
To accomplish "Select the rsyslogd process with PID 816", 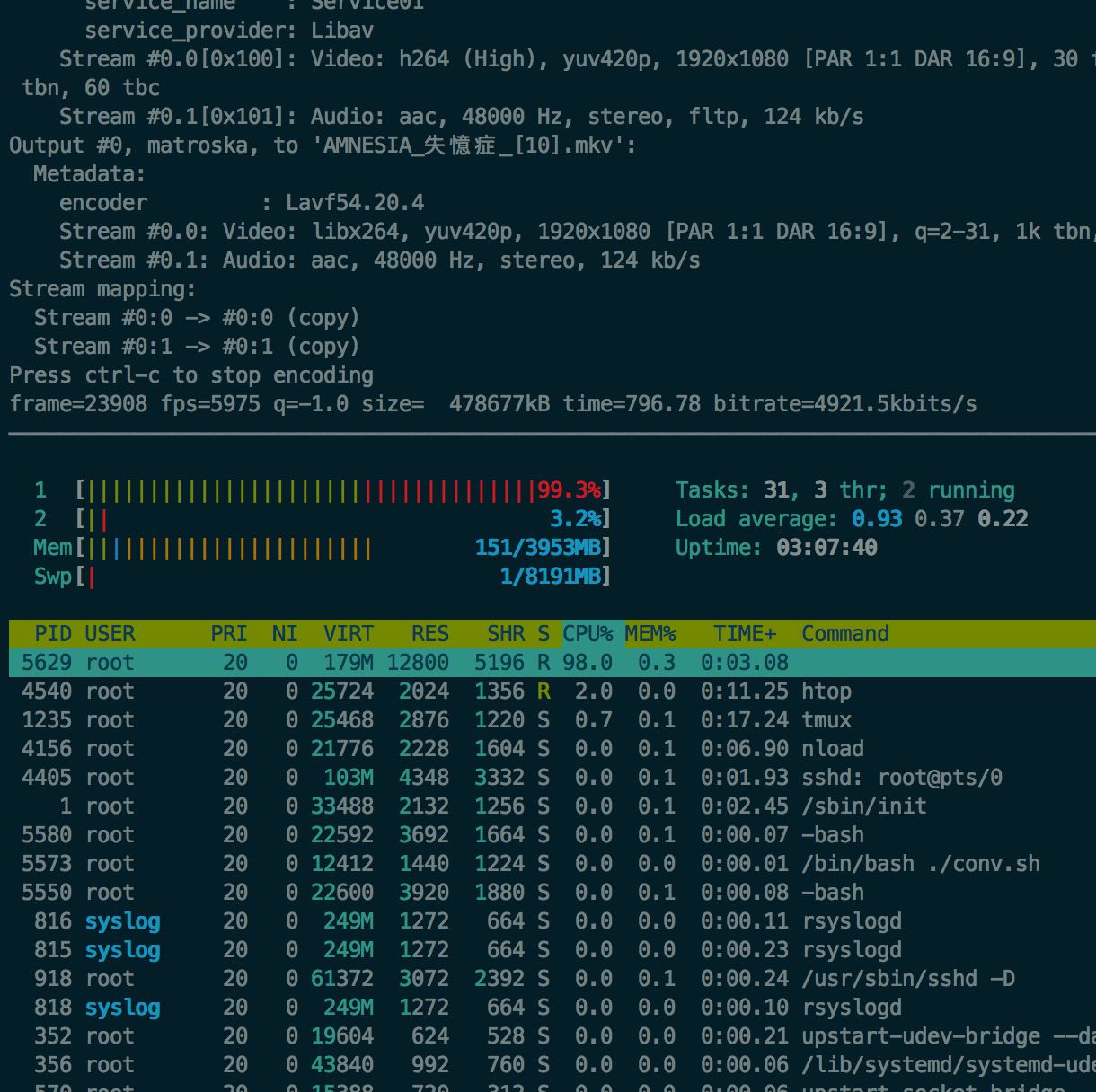I will (x=552, y=921).
